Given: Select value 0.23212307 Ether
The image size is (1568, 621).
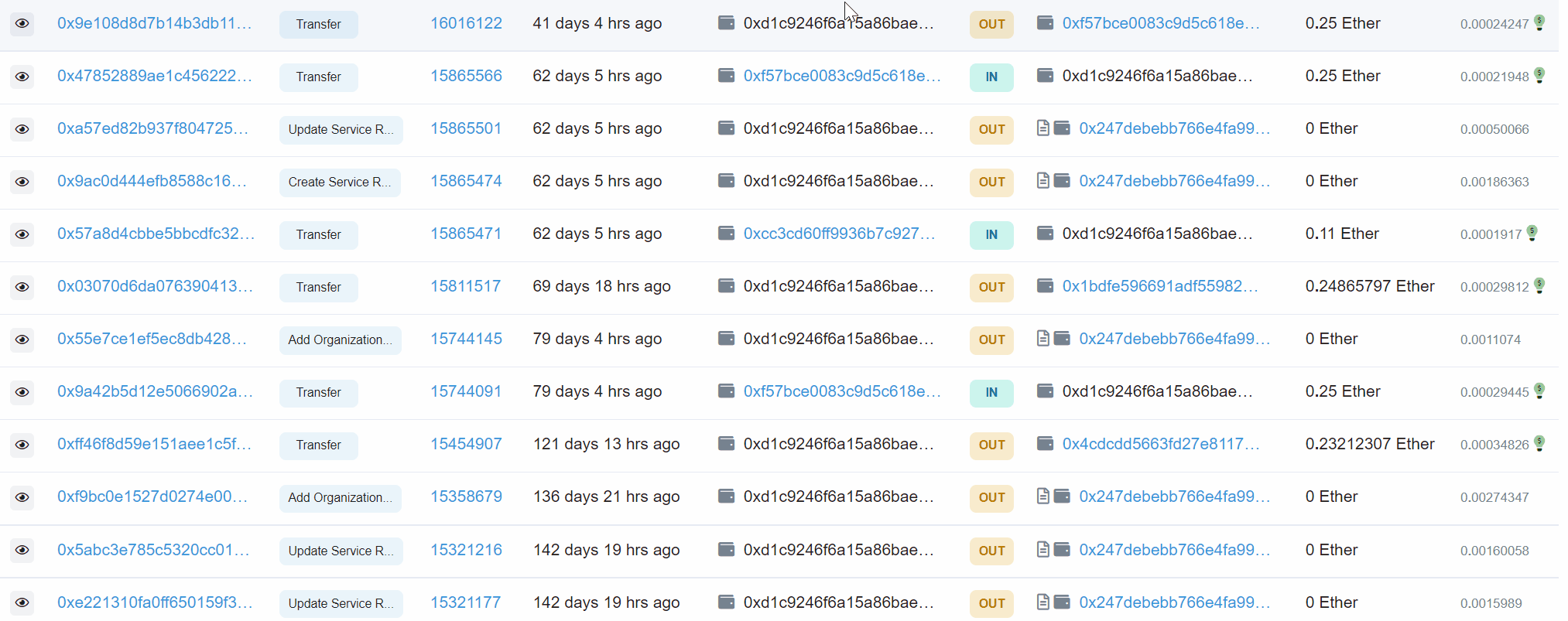Looking at the screenshot, I should pos(1370,444).
